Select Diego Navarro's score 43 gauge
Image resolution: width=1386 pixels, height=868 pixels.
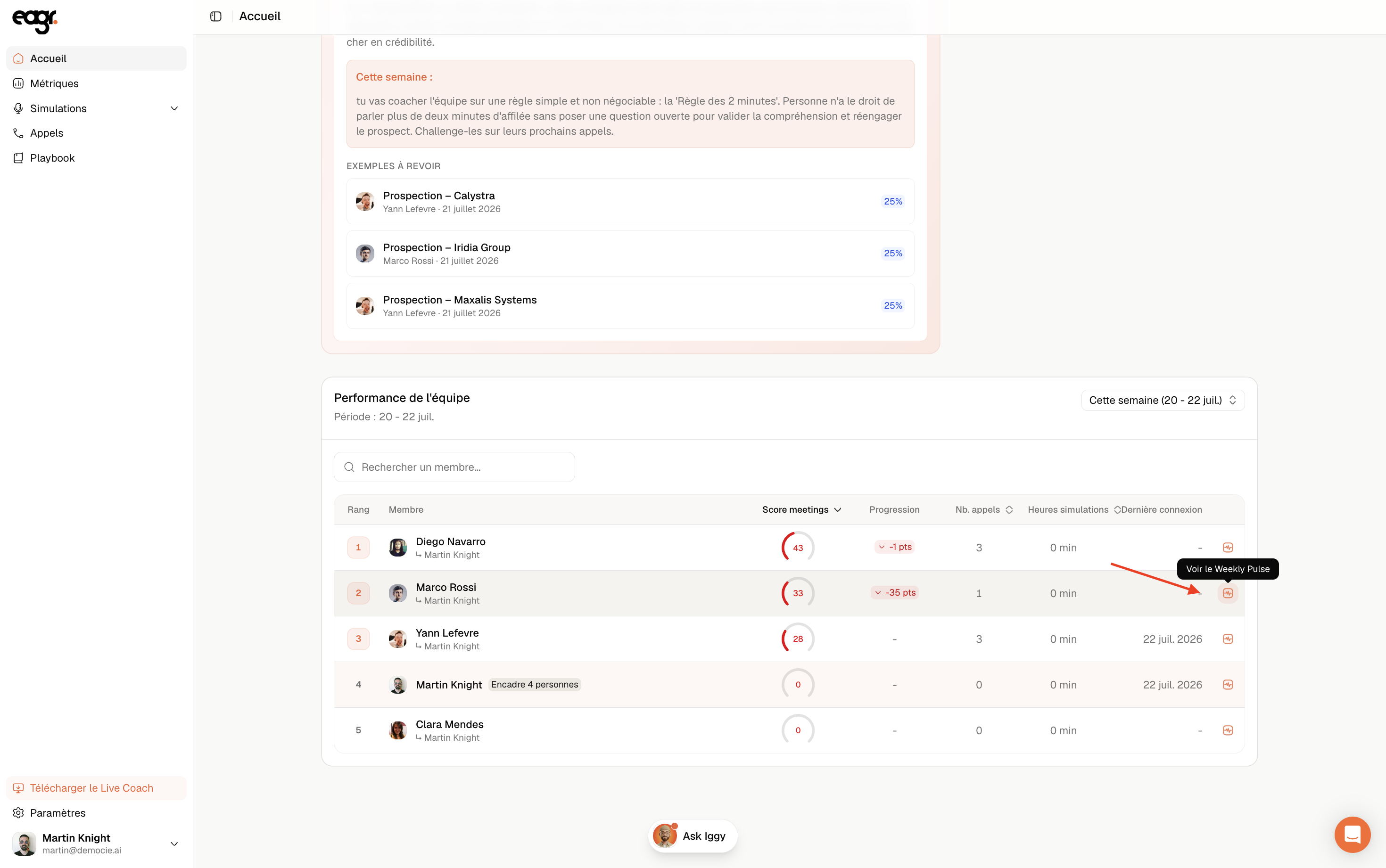798,547
